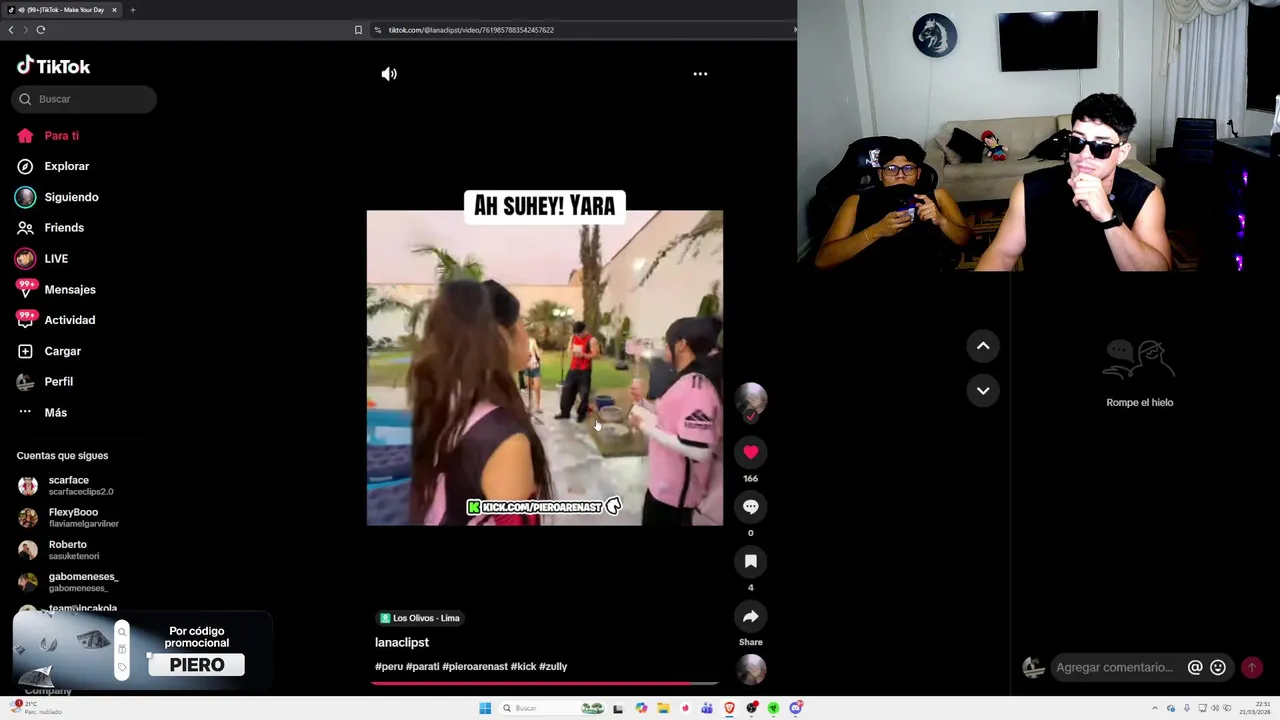Click the Los Olivos - Lima location tag

[x=420, y=618]
